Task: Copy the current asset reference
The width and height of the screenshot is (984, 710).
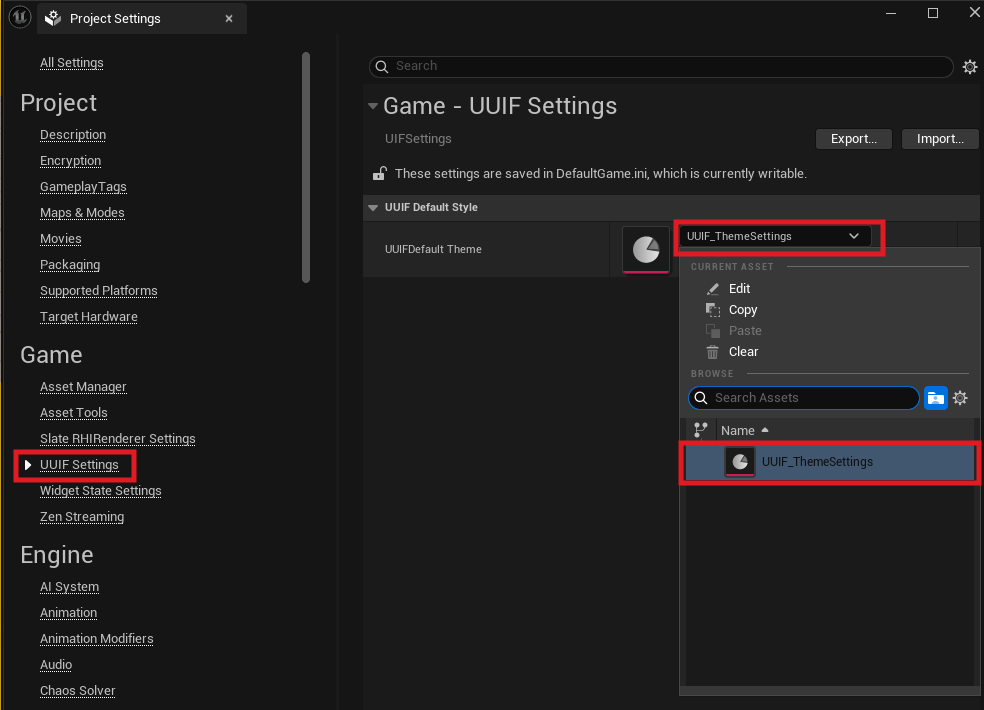Action: 742,310
